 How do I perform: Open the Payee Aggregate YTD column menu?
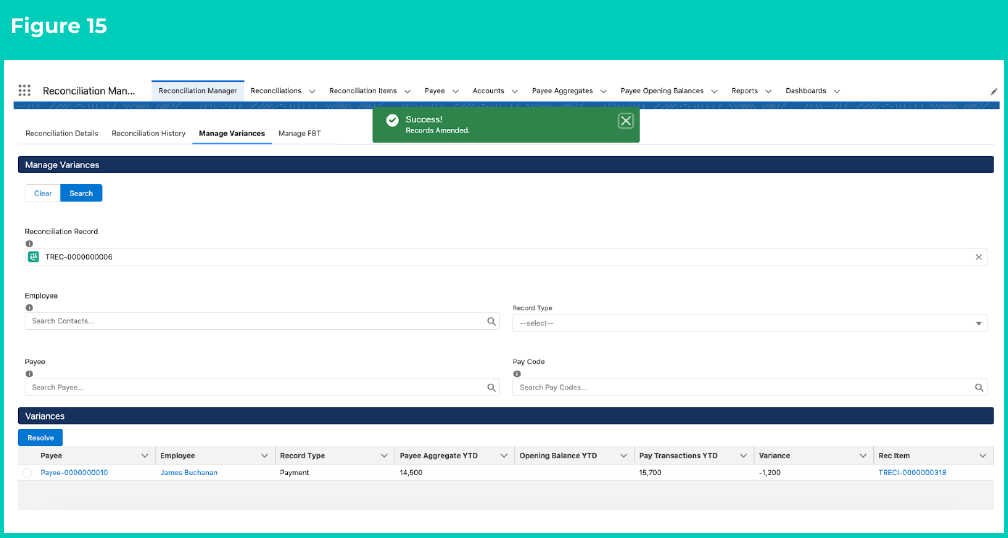[503, 456]
